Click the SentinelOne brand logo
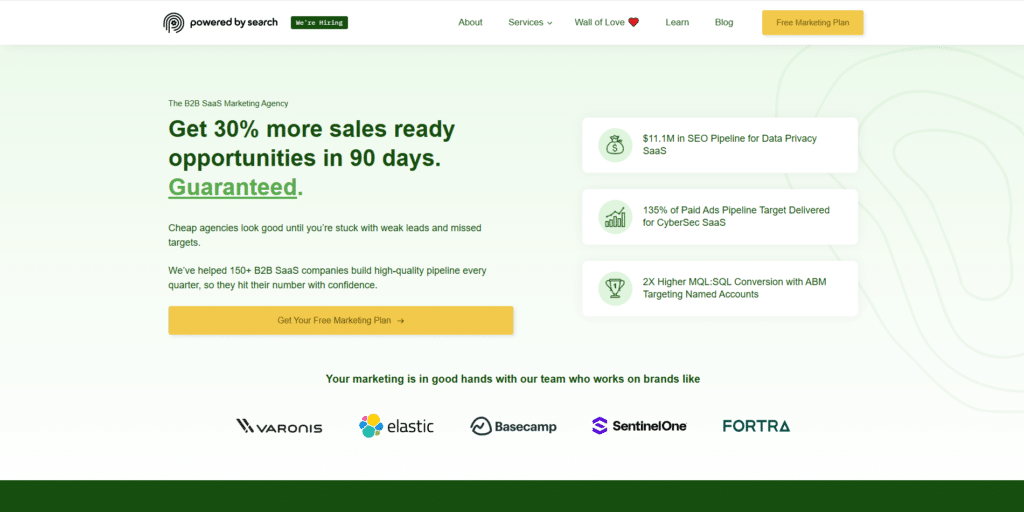 [639, 426]
